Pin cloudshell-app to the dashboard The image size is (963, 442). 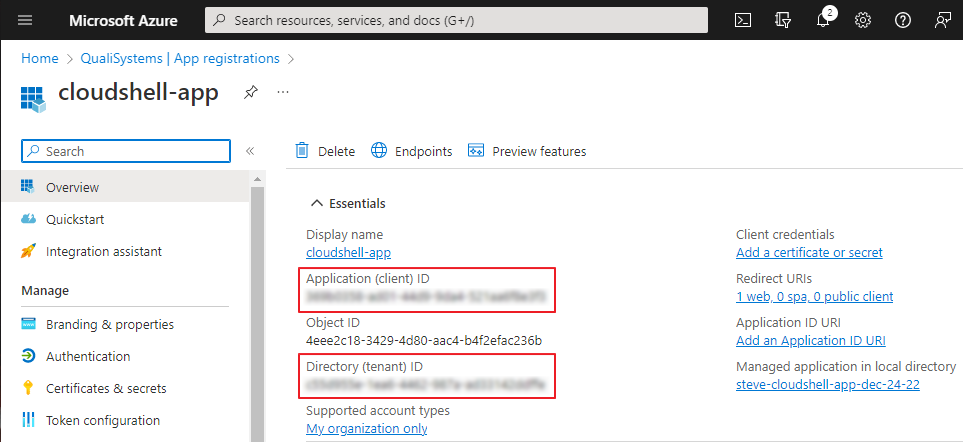click(x=251, y=92)
